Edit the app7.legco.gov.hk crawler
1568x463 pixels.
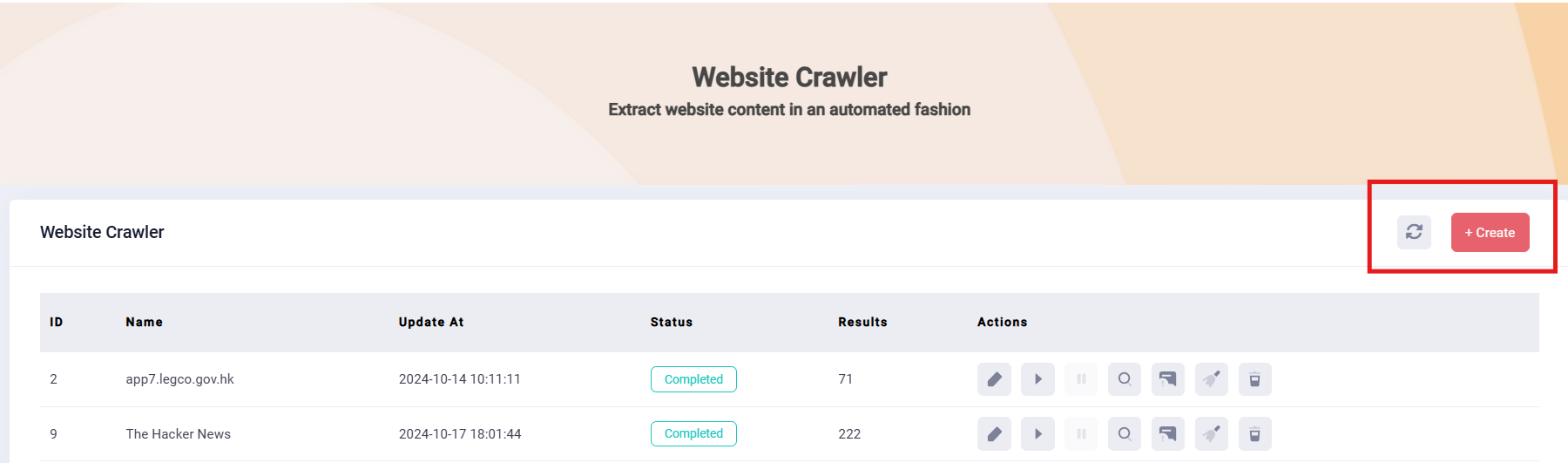pyautogui.click(x=994, y=379)
